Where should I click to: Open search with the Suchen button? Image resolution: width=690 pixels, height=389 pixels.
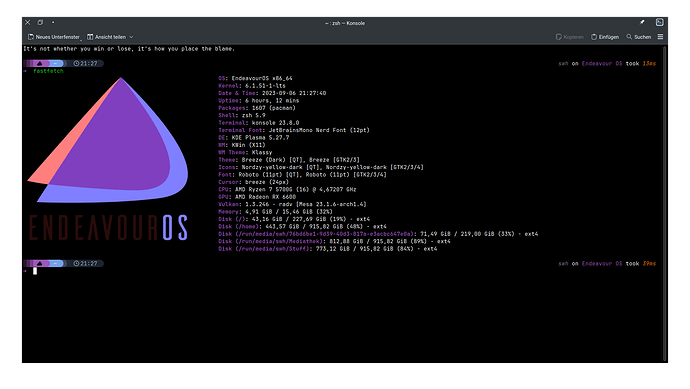(639, 37)
